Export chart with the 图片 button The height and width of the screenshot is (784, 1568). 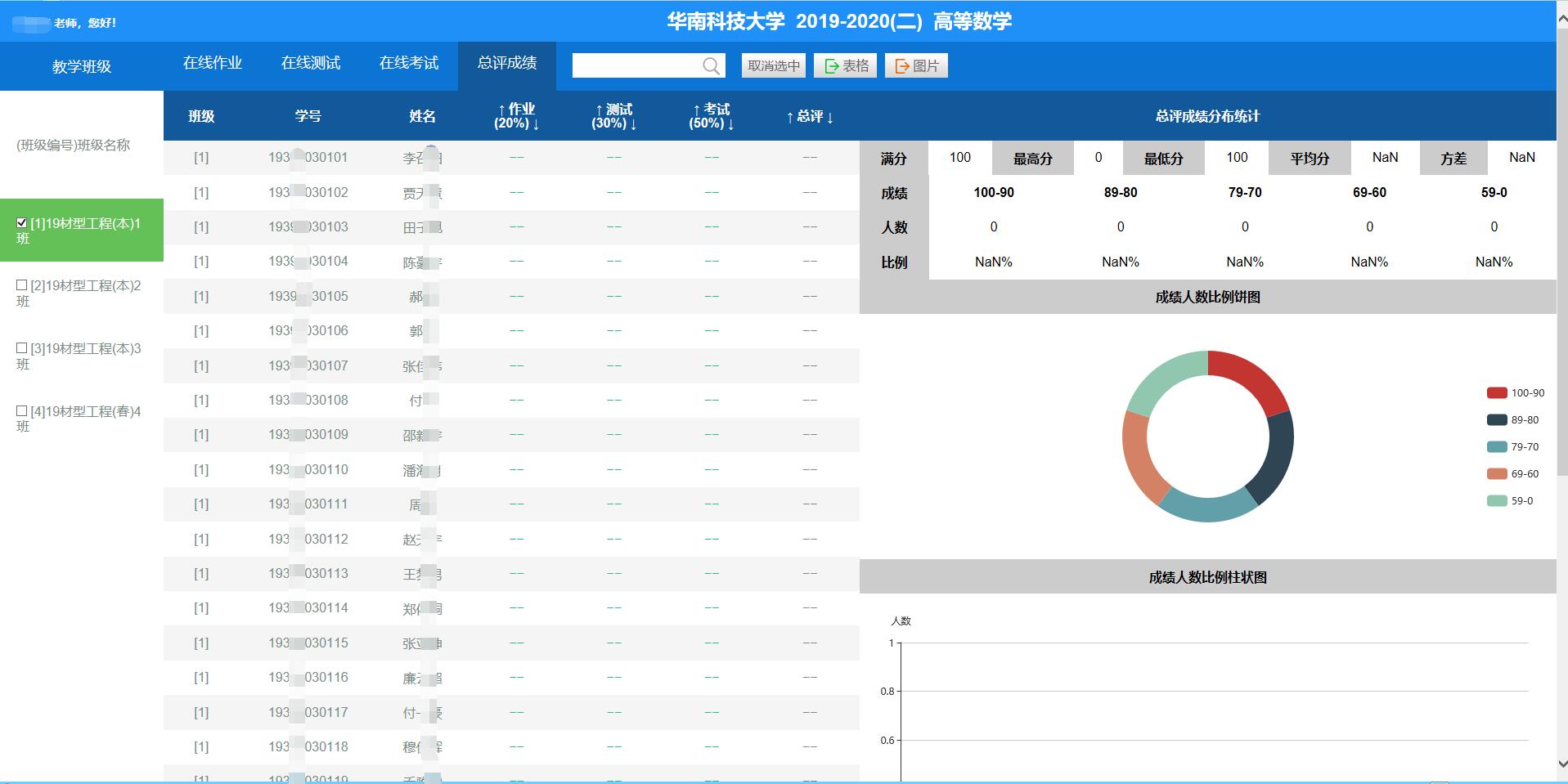[916, 65]
